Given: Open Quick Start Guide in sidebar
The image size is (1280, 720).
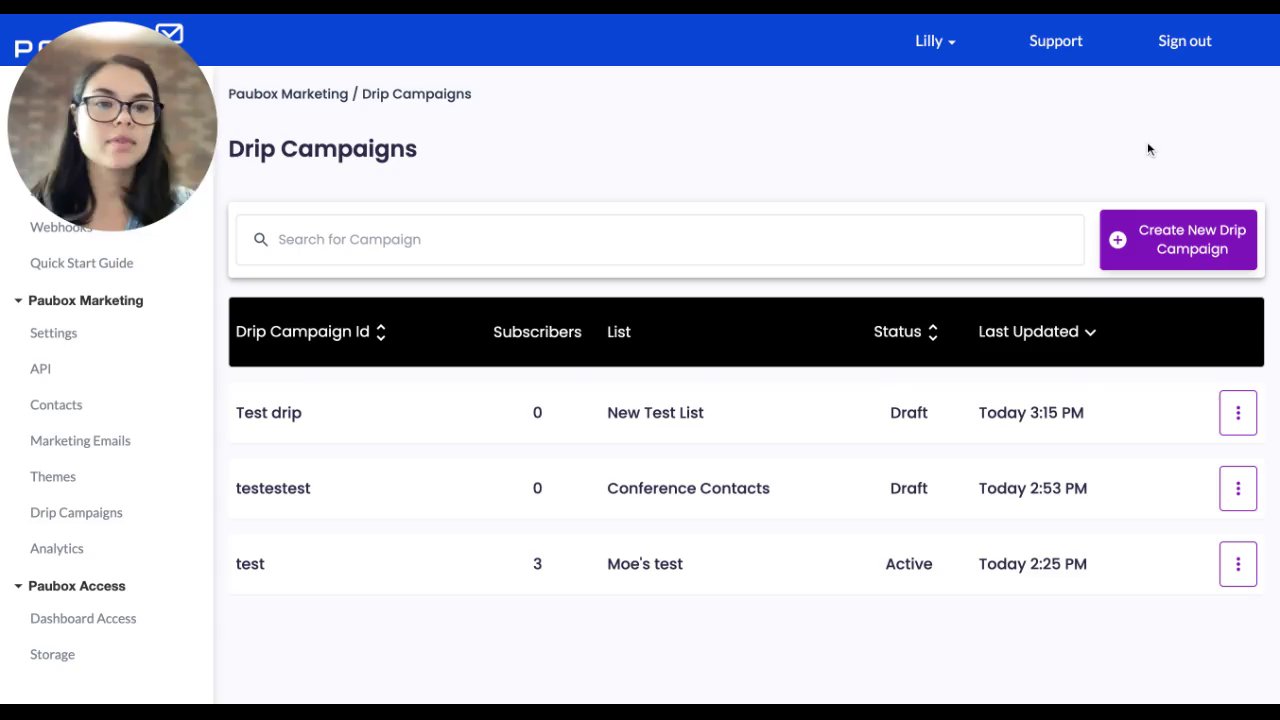Looking at the screenshot, I should (x=81, y=263).
